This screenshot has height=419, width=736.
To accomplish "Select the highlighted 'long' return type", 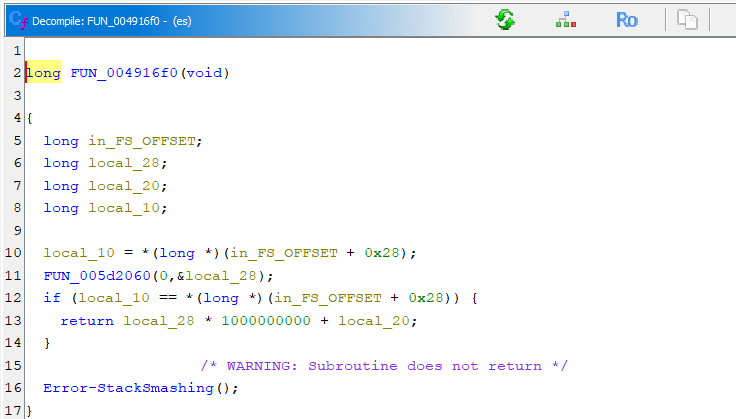I will coord(43,73).
